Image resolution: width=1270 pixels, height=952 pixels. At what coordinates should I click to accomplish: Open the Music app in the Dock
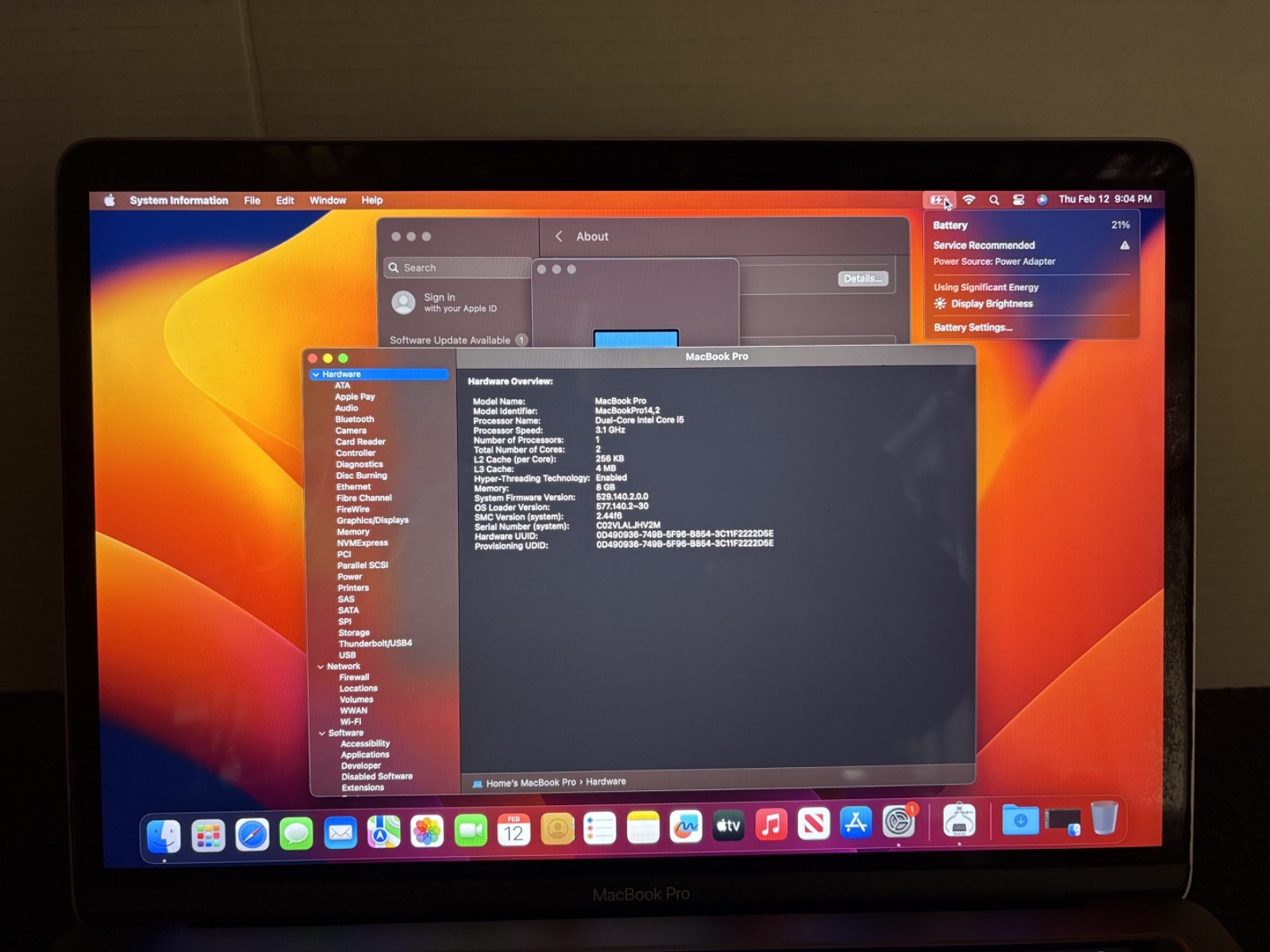[x=771, y=825]
